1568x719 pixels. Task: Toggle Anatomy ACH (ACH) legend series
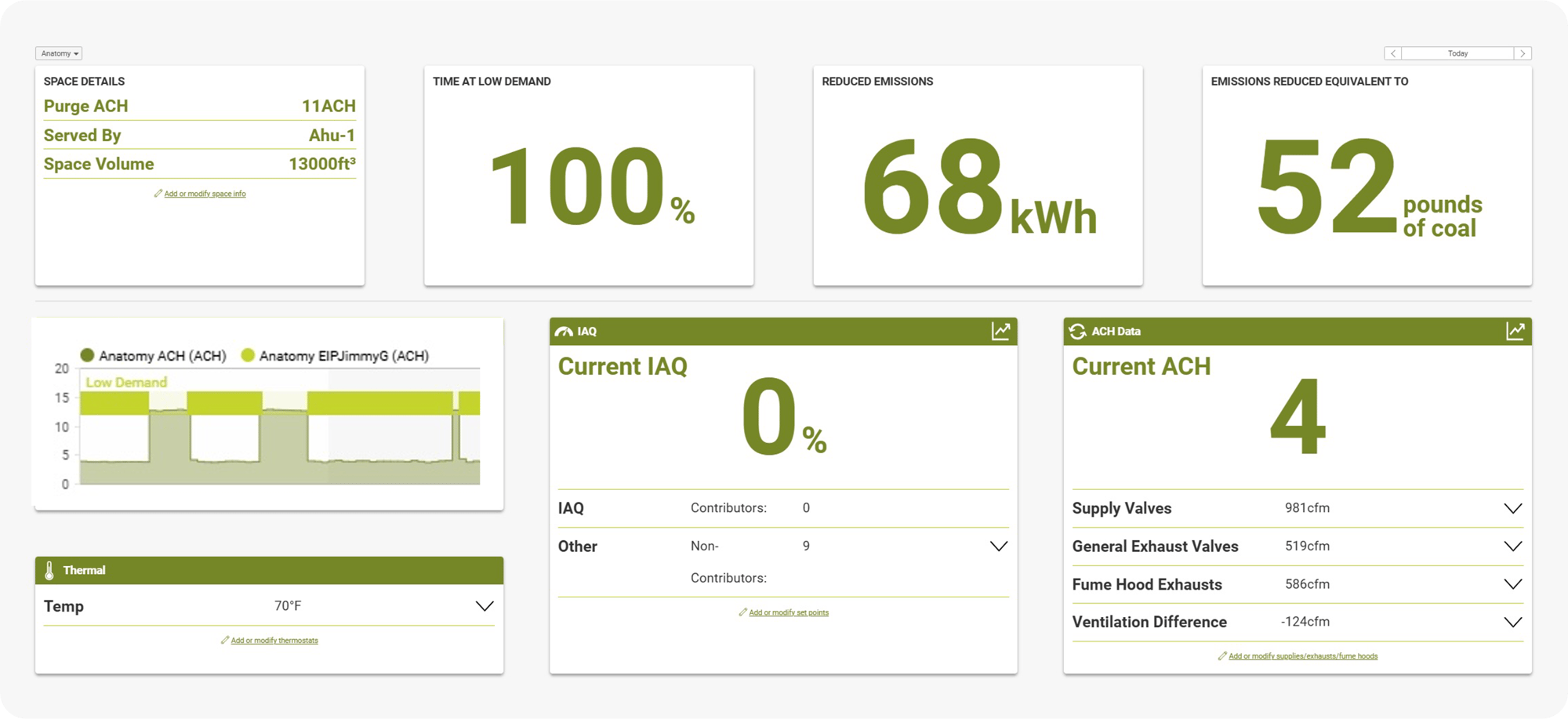click(x=154, y=356)
